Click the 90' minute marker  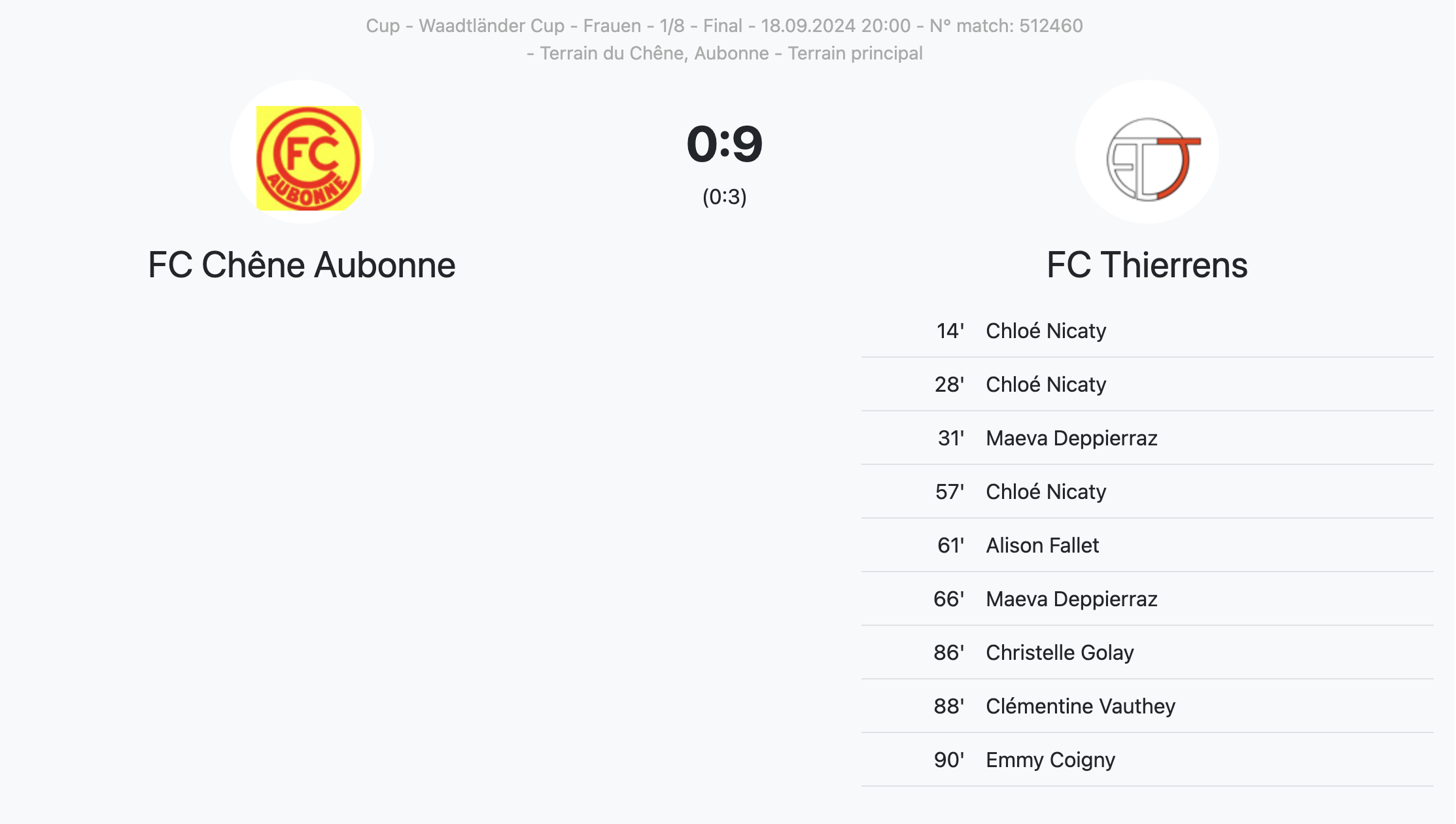949,760
